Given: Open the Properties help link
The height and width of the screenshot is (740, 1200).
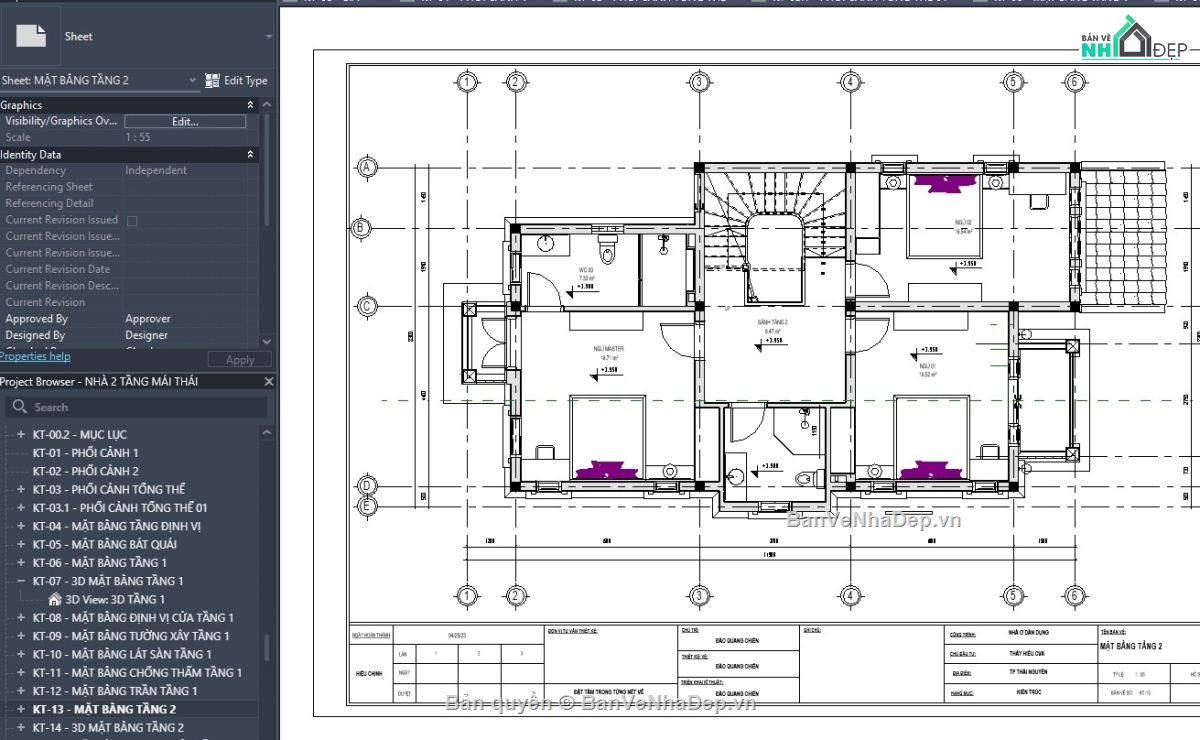Looking at the screenshot, I should tap(35, 356).
